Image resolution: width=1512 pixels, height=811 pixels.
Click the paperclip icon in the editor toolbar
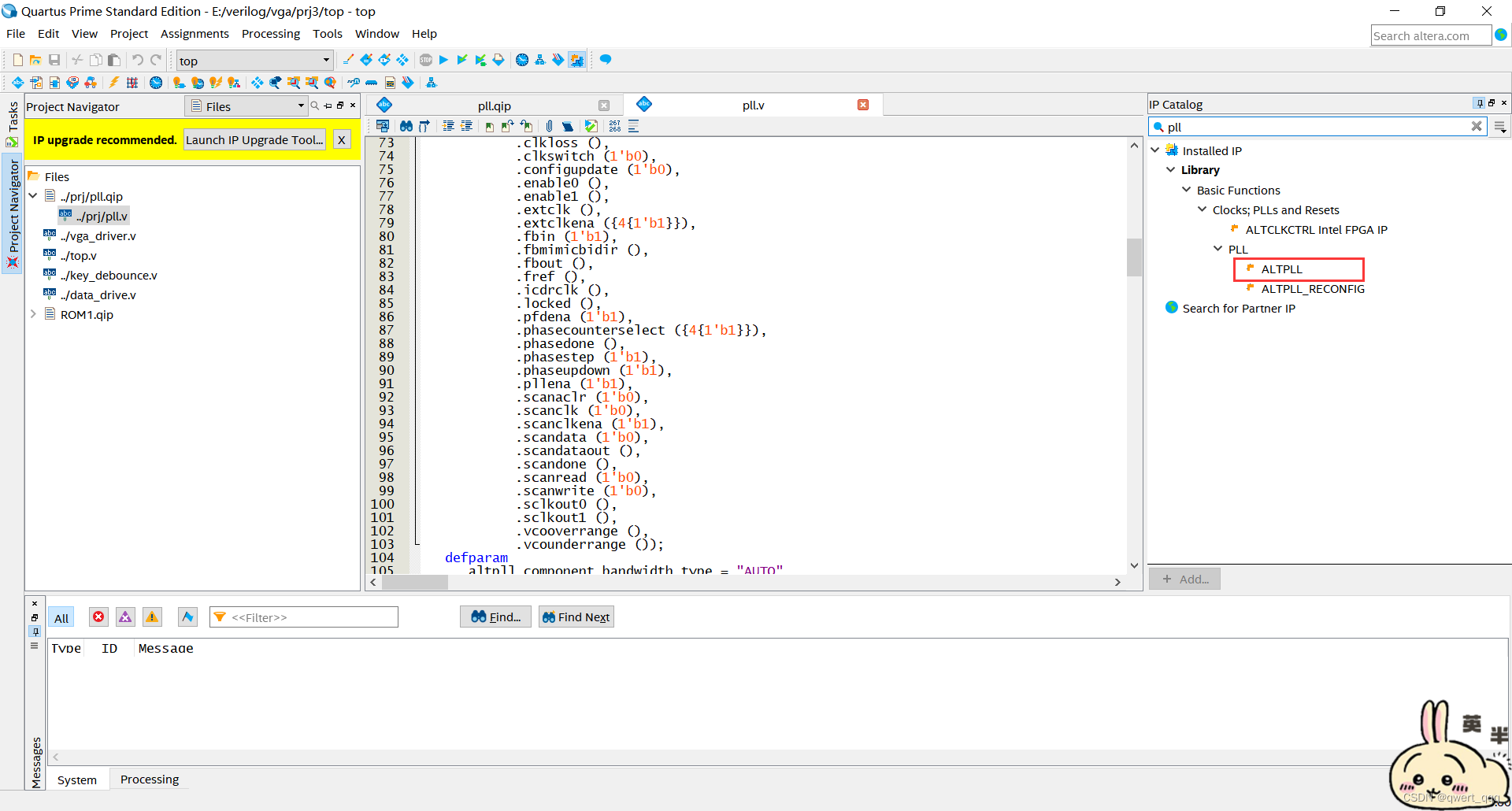[x=549, y=126]
